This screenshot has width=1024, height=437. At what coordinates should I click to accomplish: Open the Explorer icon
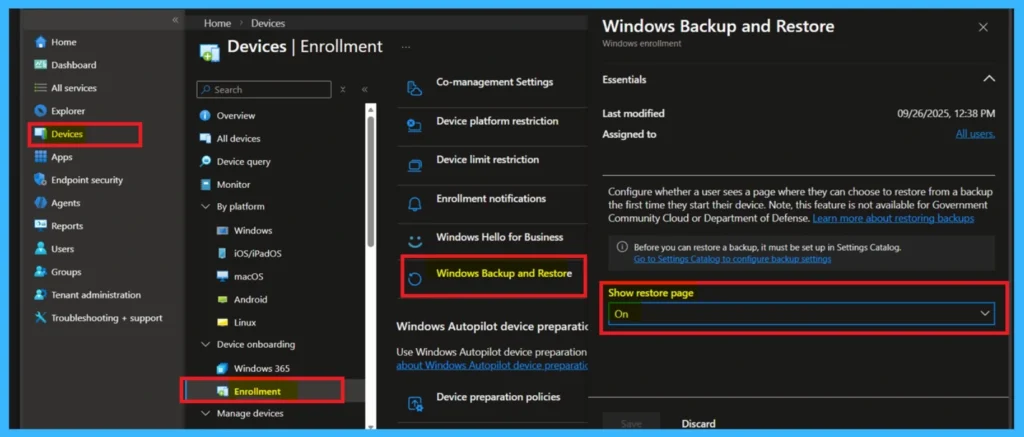coord(40,111)
